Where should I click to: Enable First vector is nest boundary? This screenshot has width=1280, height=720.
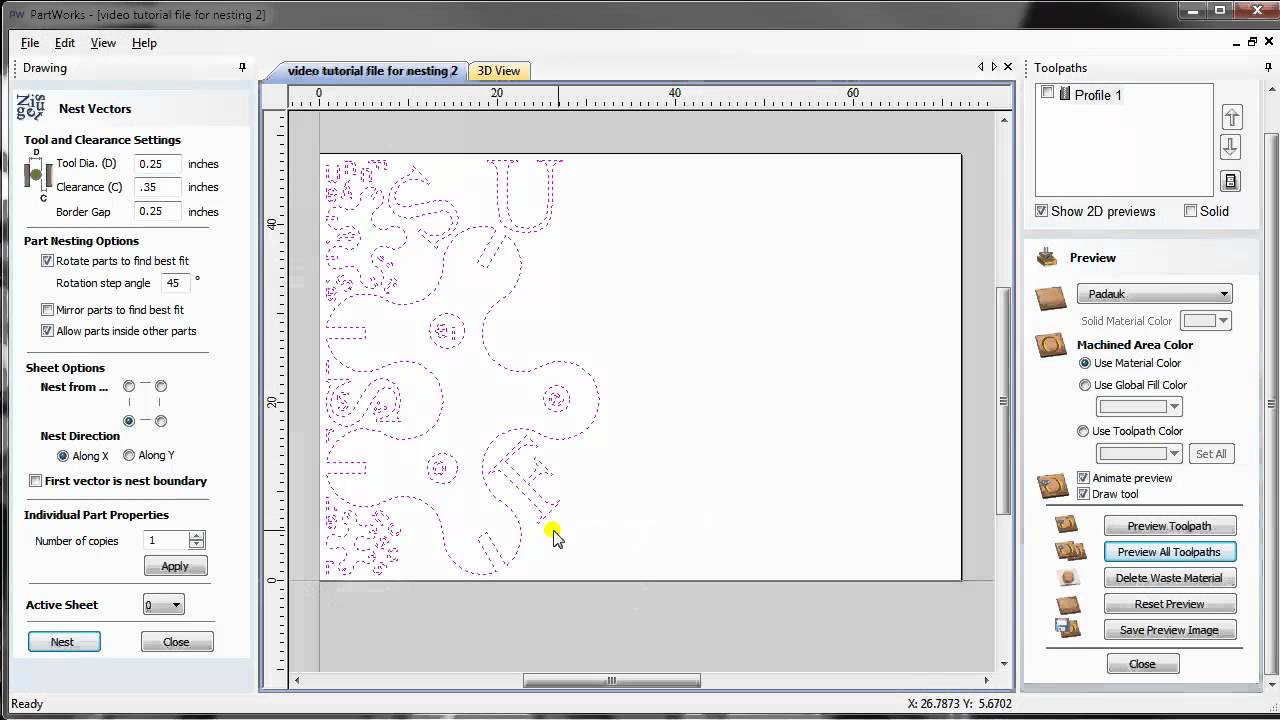coord(35,481)
